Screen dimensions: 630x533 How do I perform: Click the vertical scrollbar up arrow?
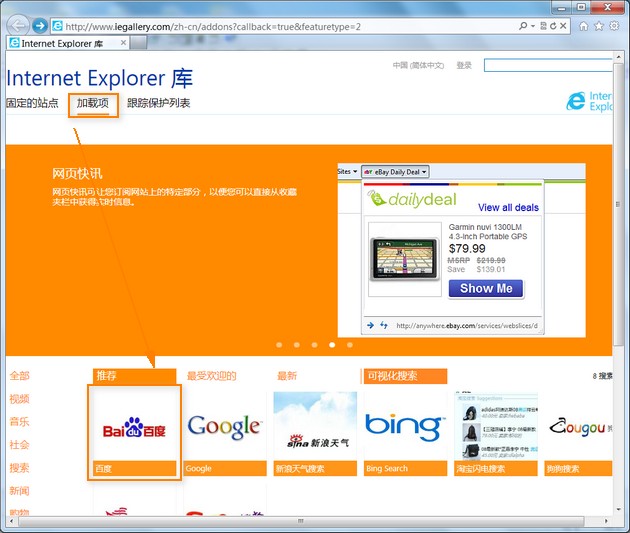click(618, 56)
